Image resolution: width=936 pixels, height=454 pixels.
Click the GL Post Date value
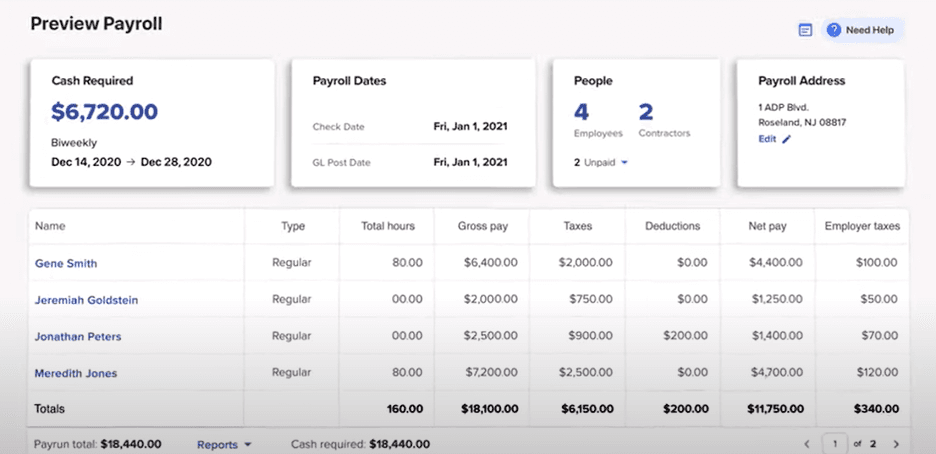[x=470, y=162]
